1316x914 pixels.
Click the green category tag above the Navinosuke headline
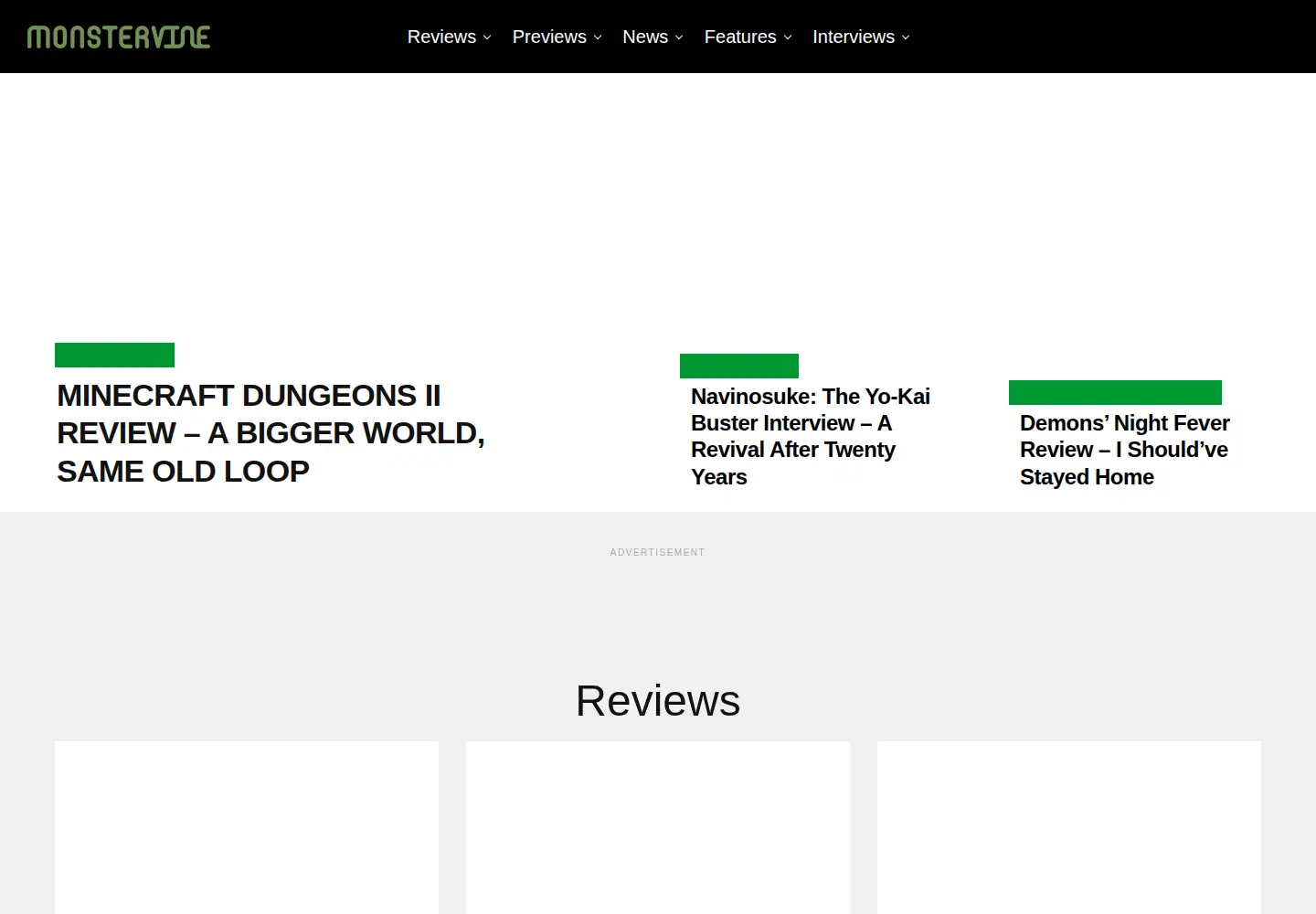tap(739, 366)
